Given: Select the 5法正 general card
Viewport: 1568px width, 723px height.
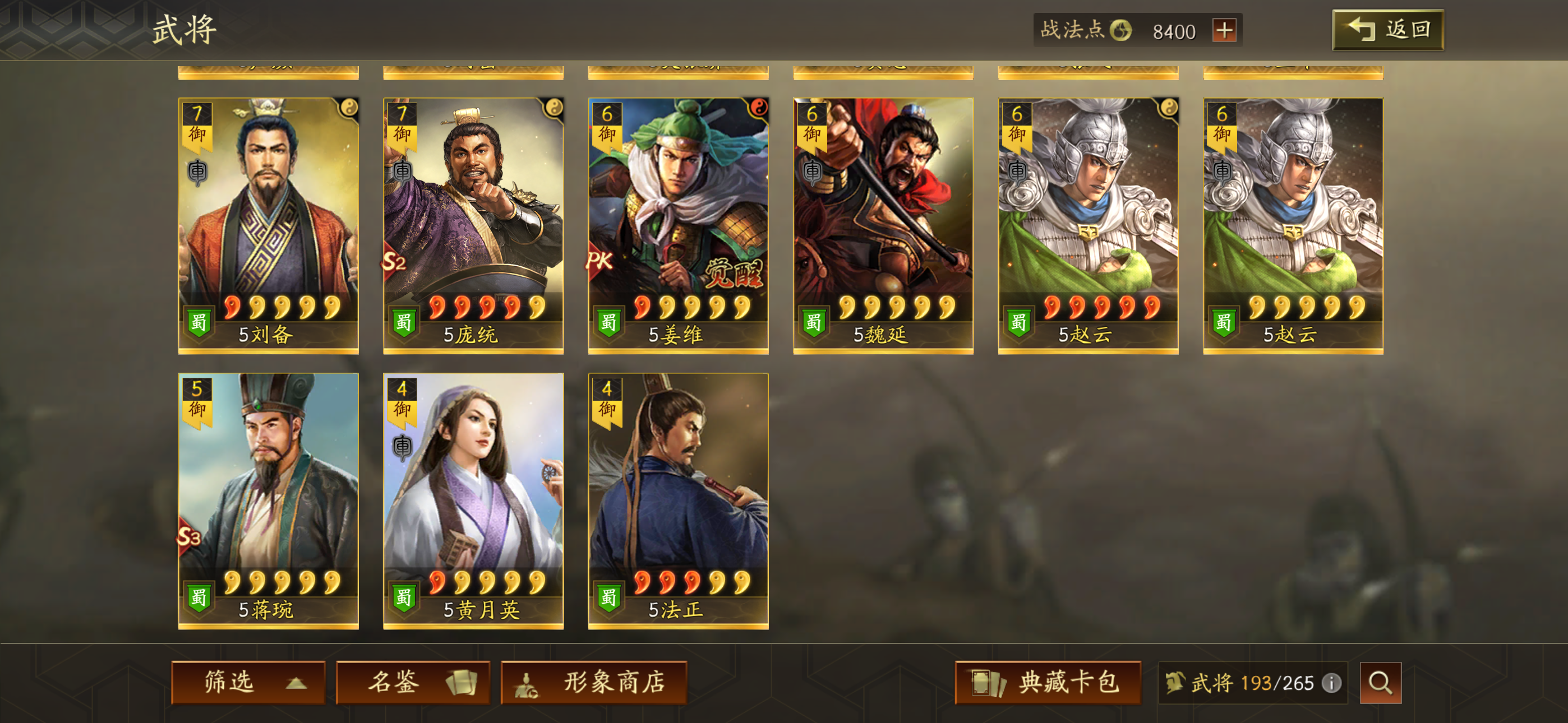Looking at the screenshot, I should tap(678, 501).
